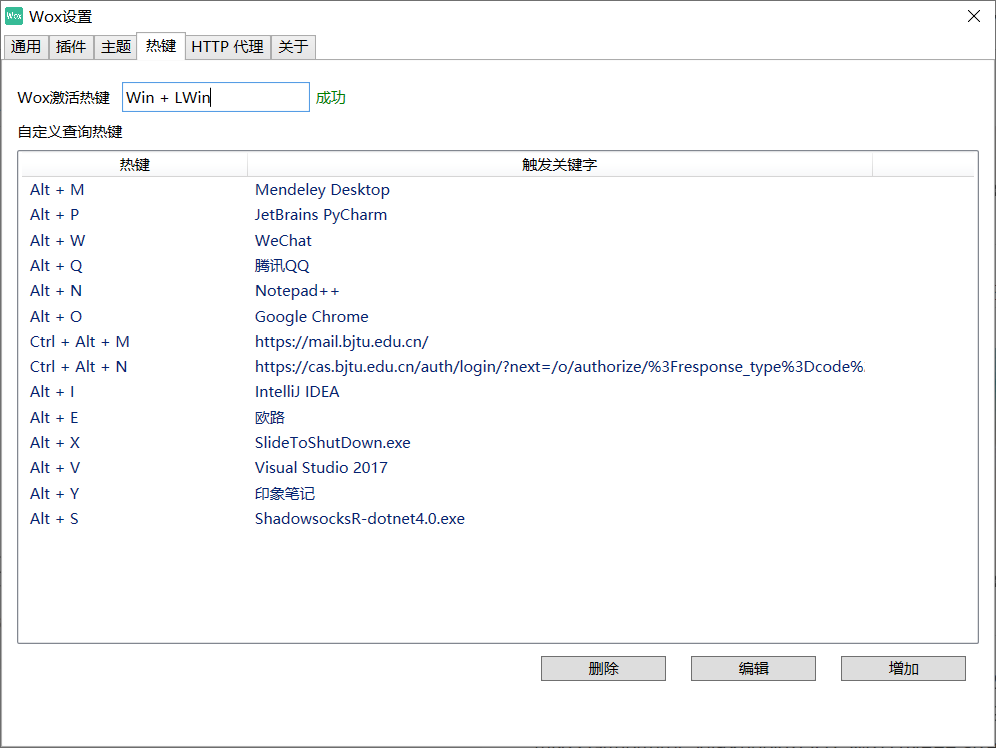Select the Alt + Q hotkey cell
The width and height of the screenshot is (996, 748).
[x=57, y=266]
